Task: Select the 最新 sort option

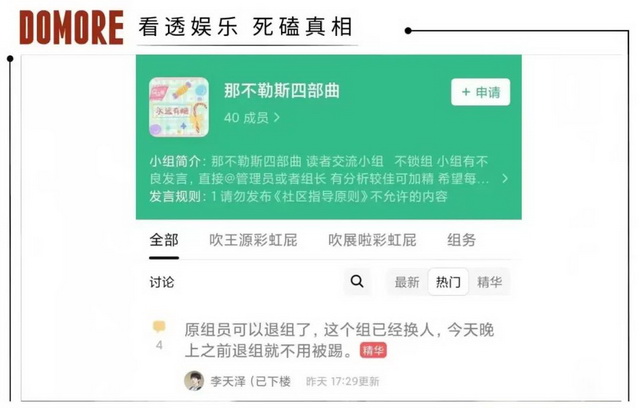Action: (x=407, y=282)
